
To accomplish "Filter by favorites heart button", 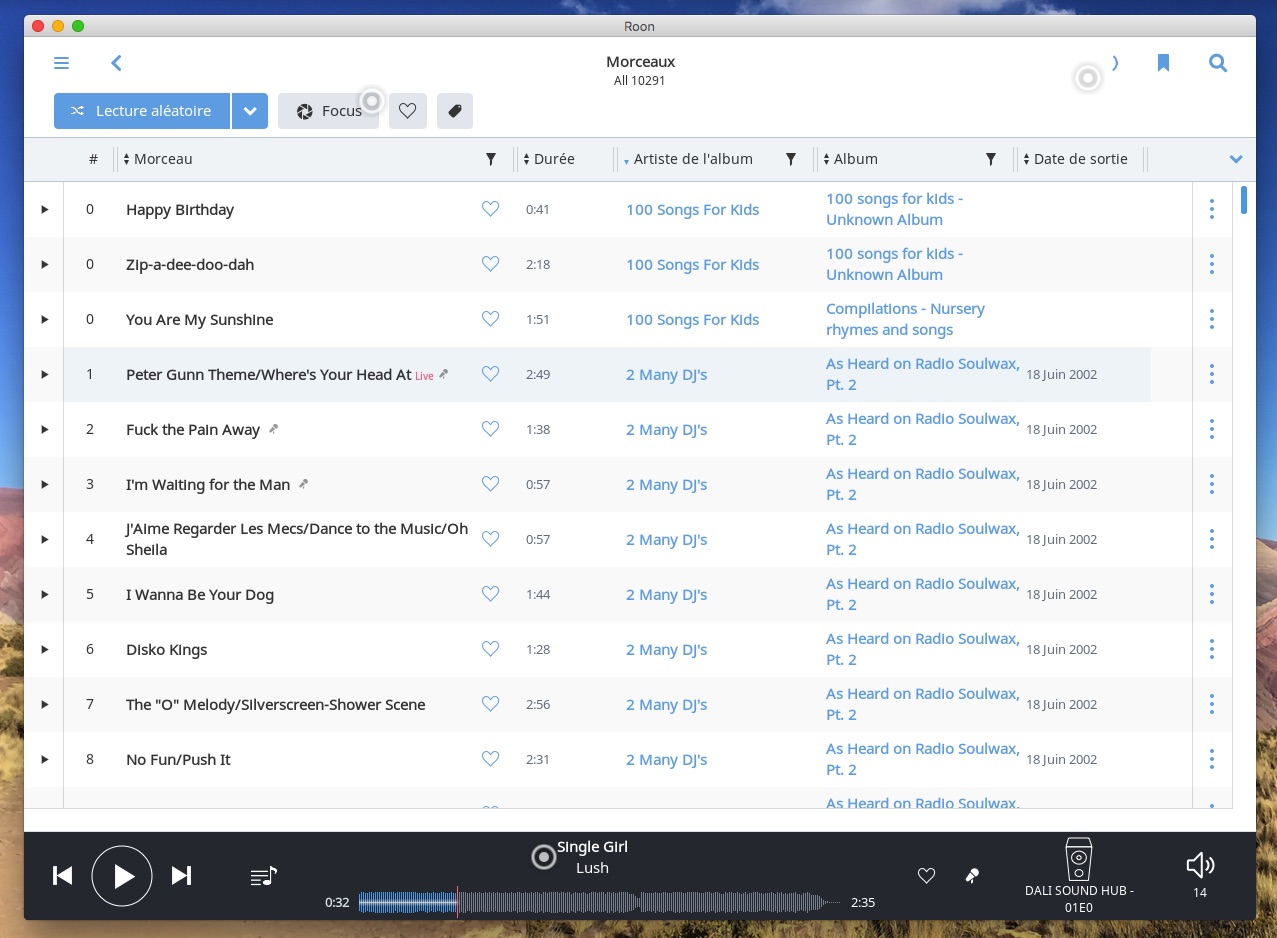I will (x=408, y=111).
